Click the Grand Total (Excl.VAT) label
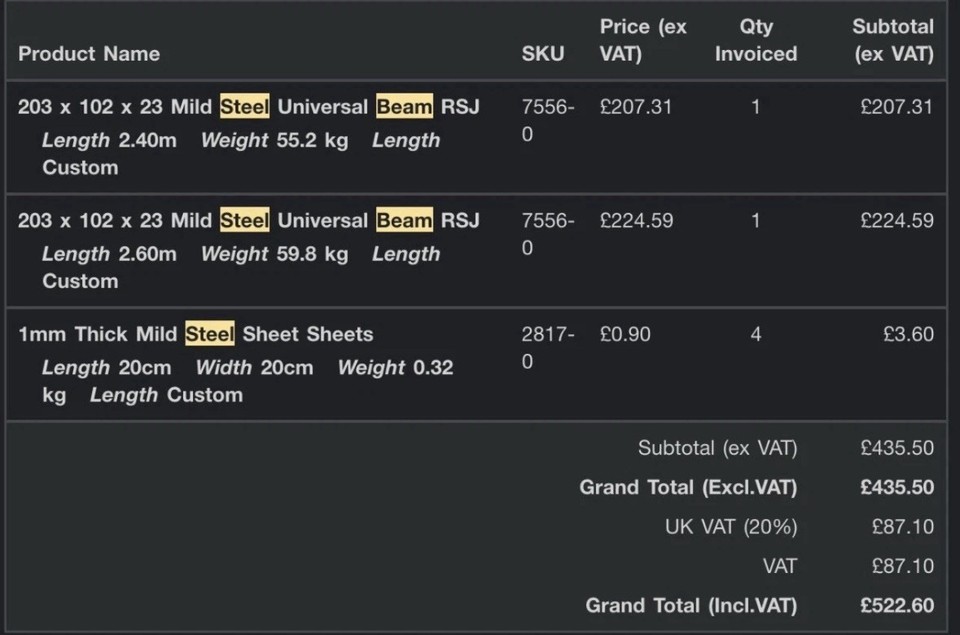This screenshot has width=960, height=635. [x=688, y=487]
